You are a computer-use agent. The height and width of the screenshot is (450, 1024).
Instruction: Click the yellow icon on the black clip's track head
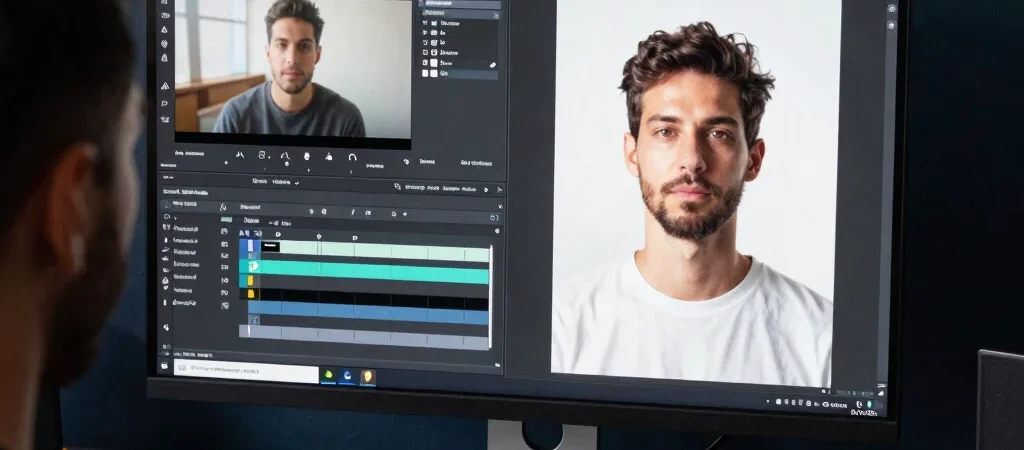coord(250,294)
